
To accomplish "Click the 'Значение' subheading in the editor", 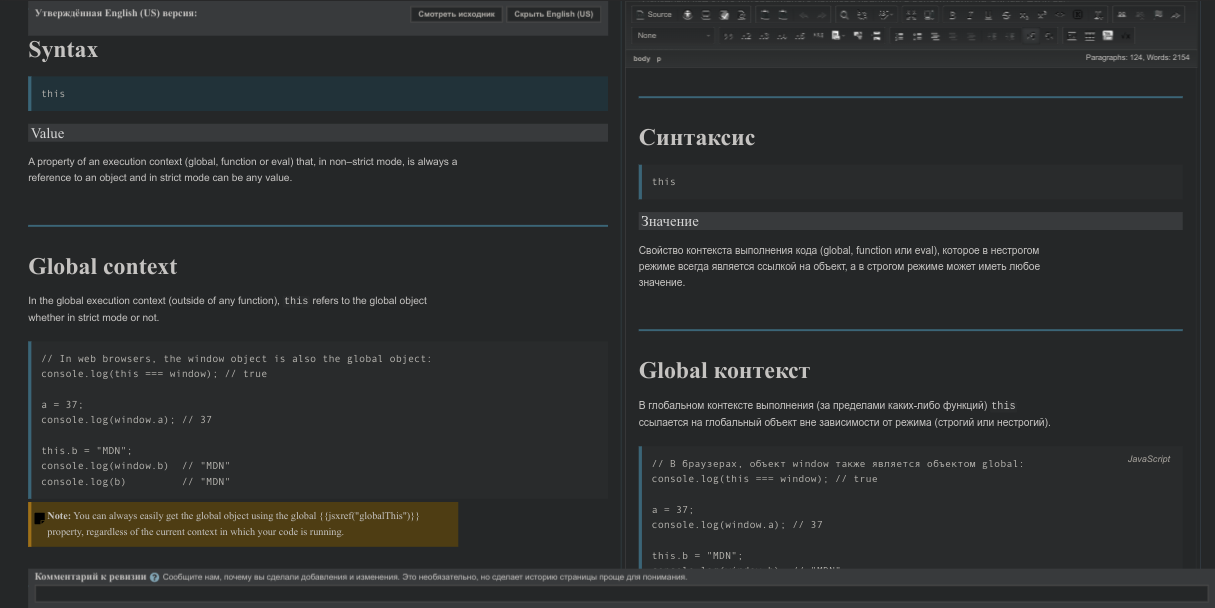I will 669,221.
